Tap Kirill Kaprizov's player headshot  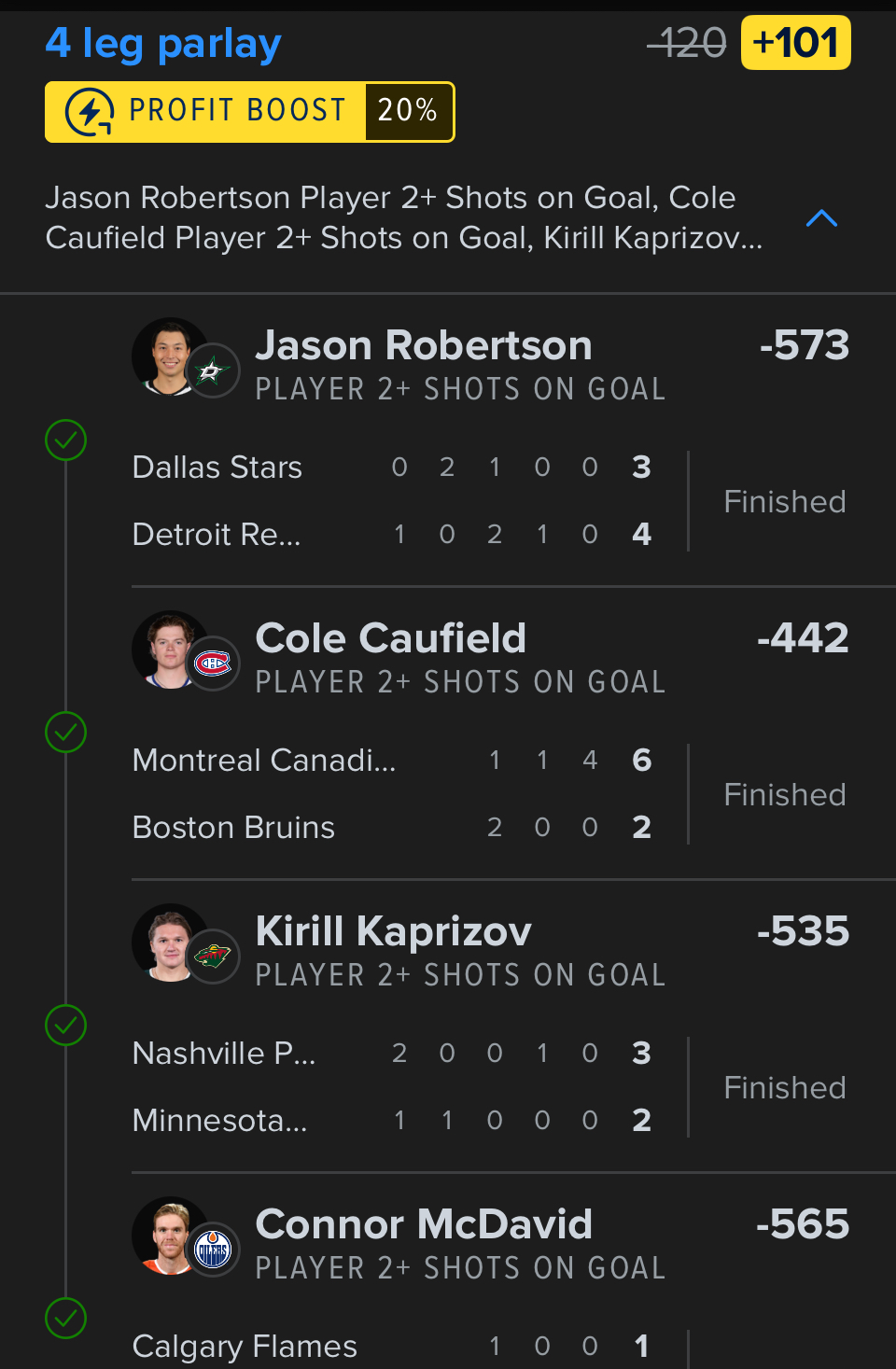(x=168, y=942)
